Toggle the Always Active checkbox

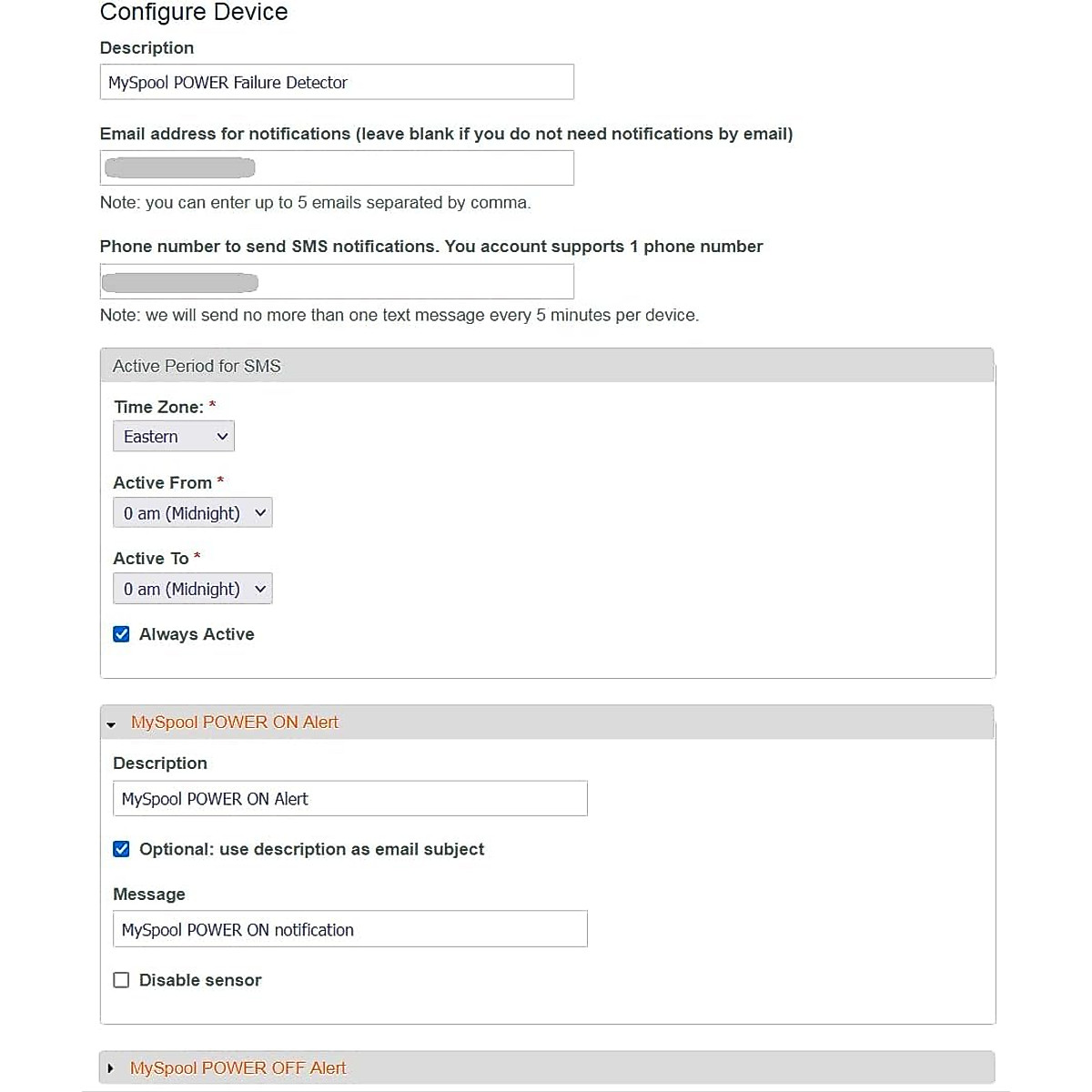tap(121, 634)
